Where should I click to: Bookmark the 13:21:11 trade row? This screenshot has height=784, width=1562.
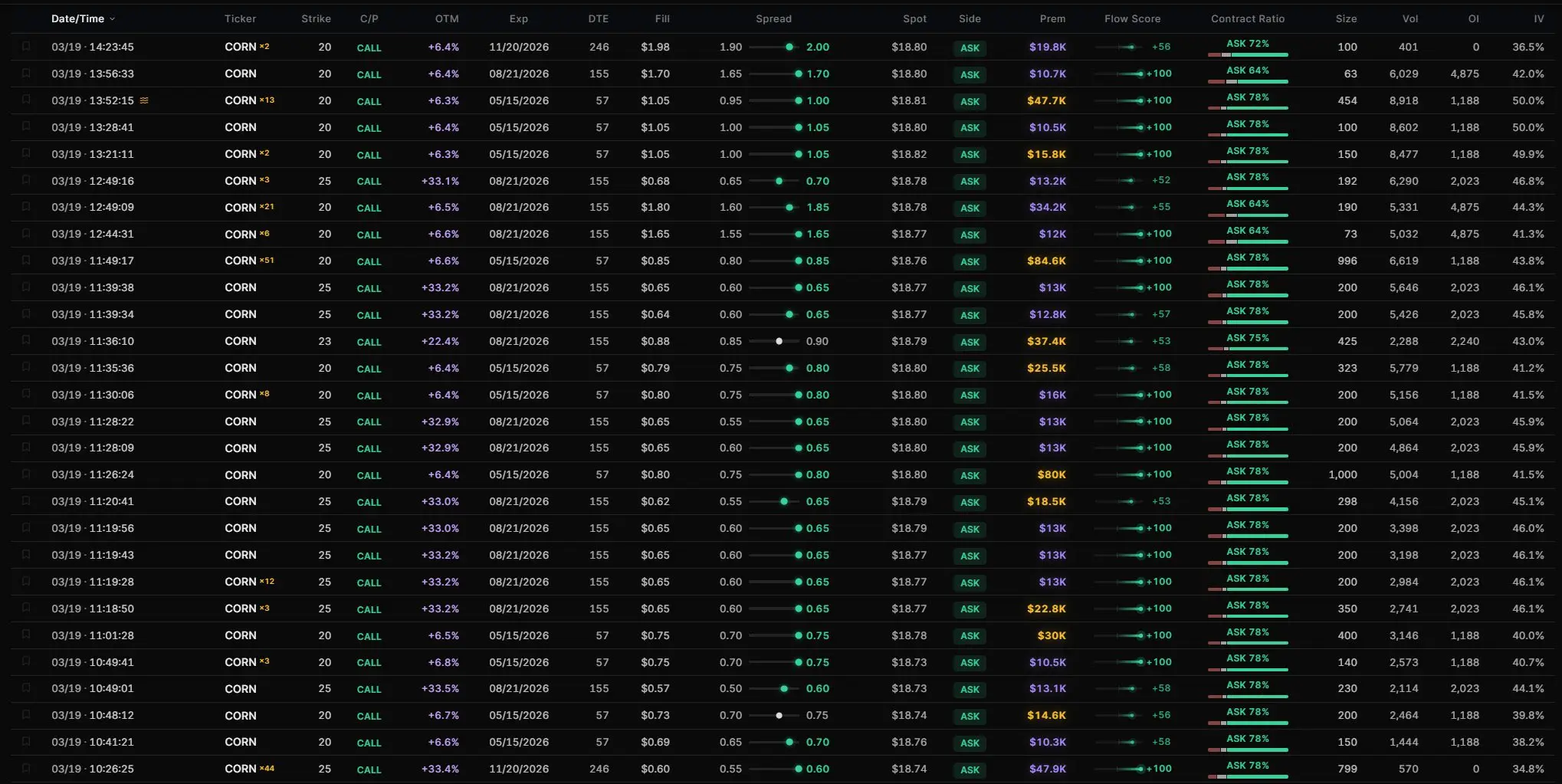[26, 153]
